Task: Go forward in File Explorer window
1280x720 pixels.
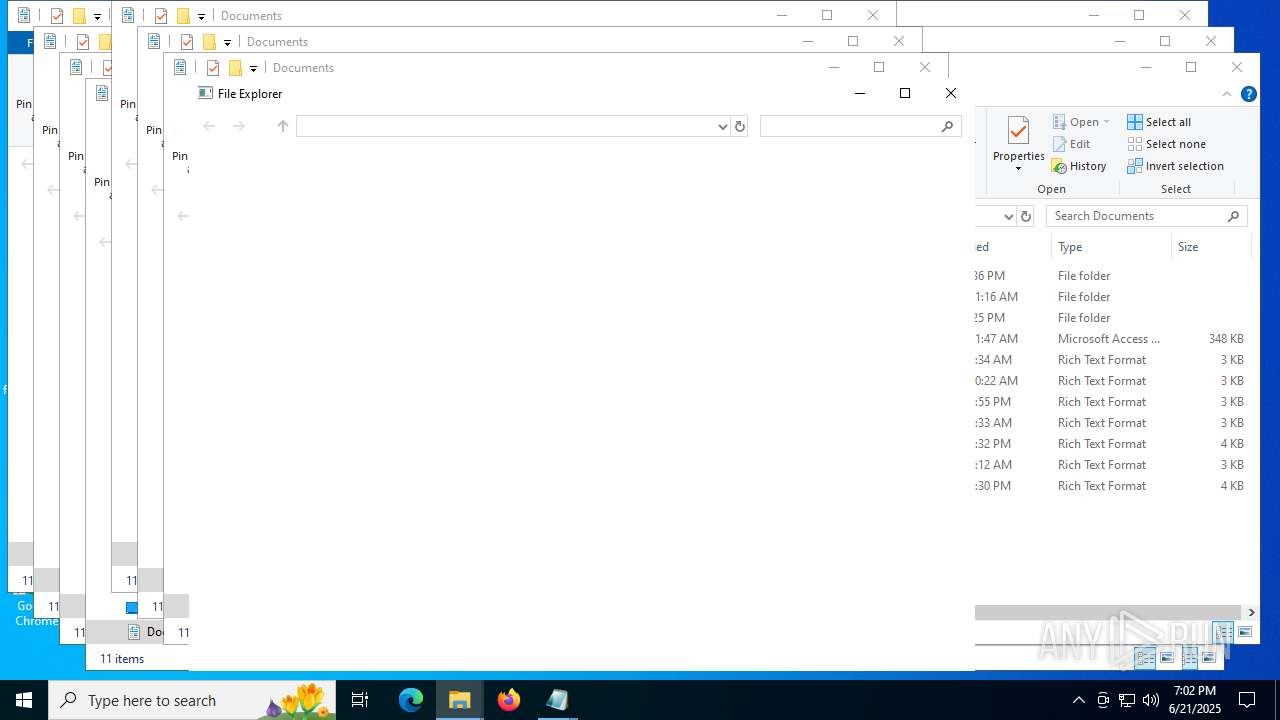Action: pos(239,126)
